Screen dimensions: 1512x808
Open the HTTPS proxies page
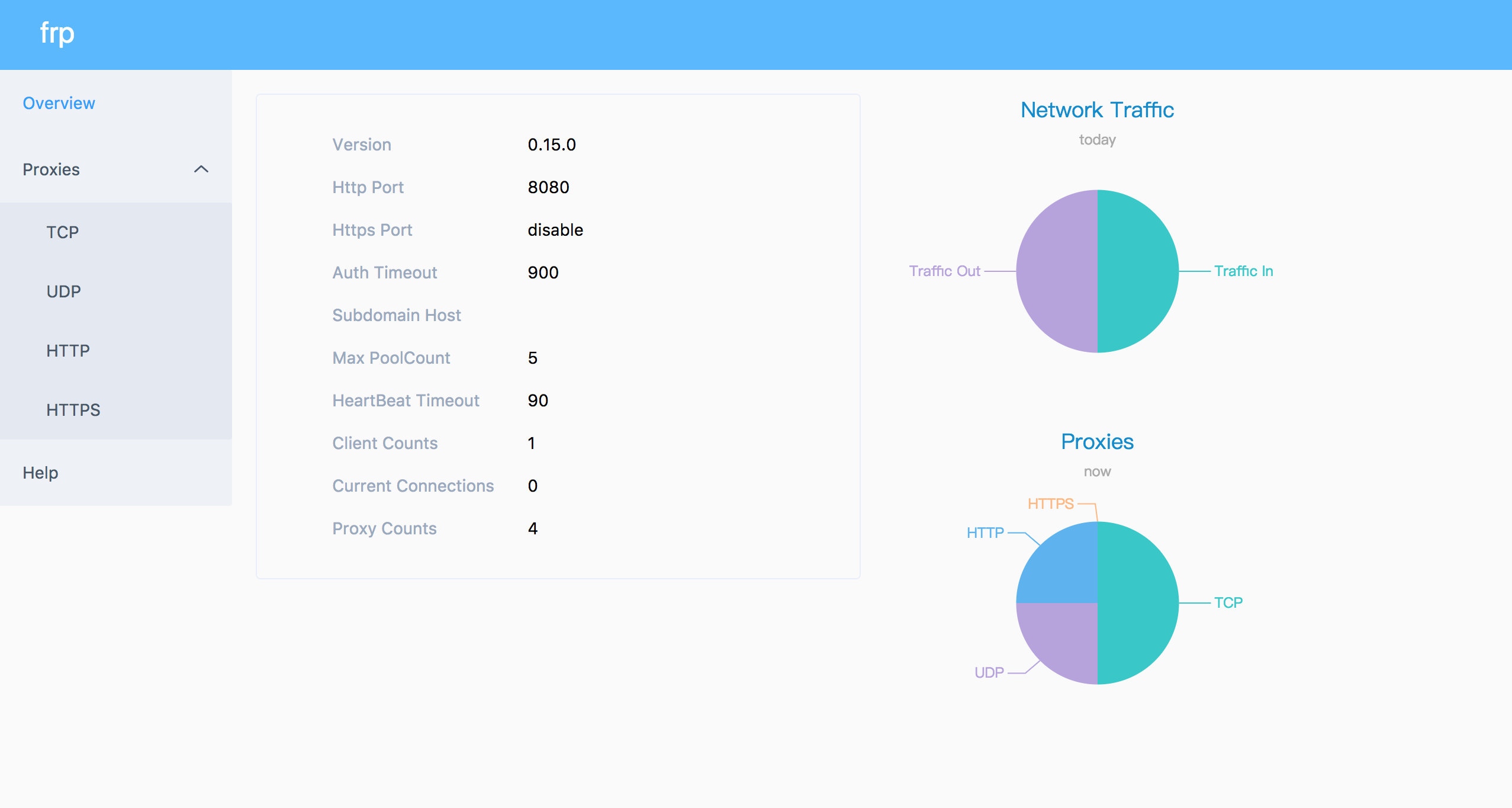(73, 410)
